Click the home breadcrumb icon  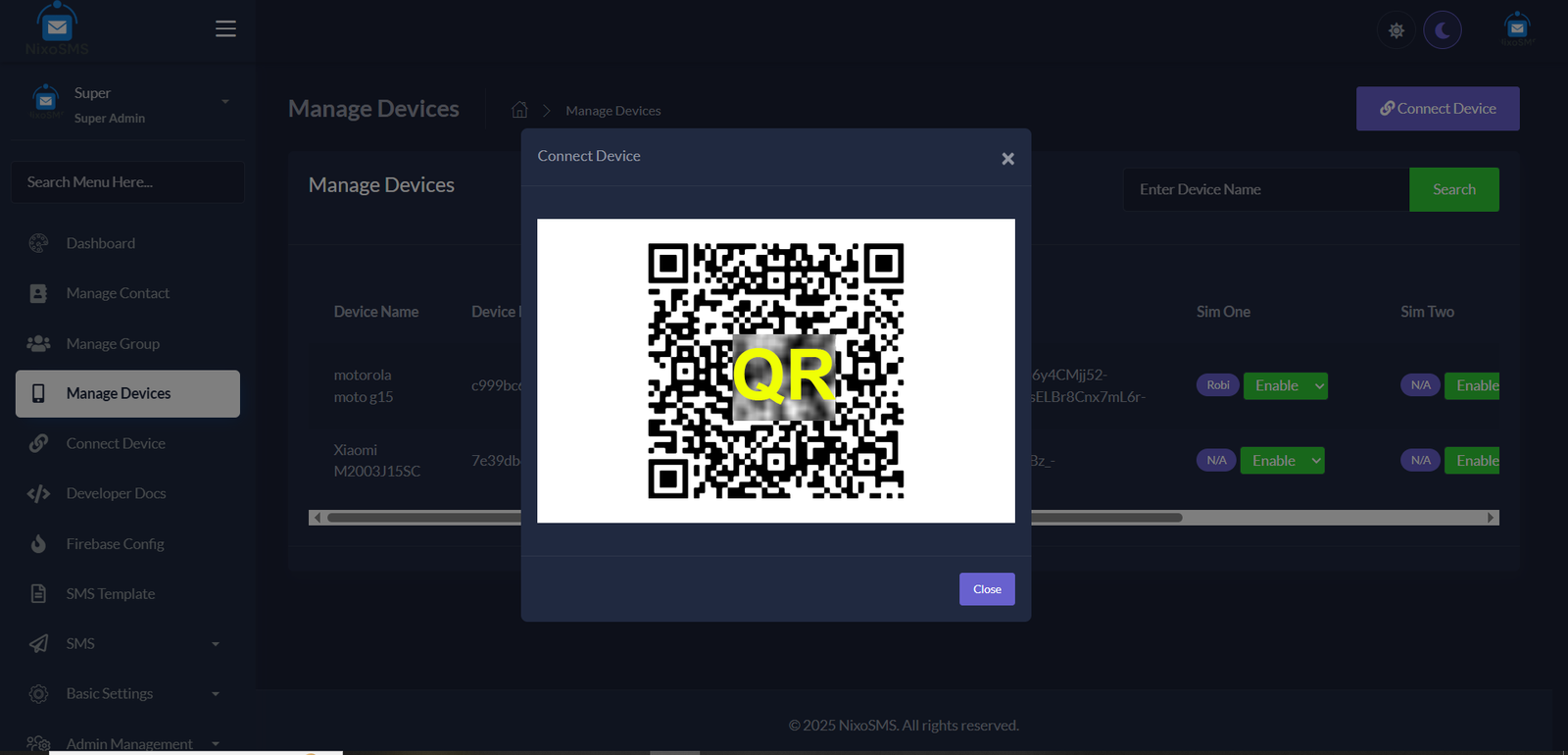(519, 110)
